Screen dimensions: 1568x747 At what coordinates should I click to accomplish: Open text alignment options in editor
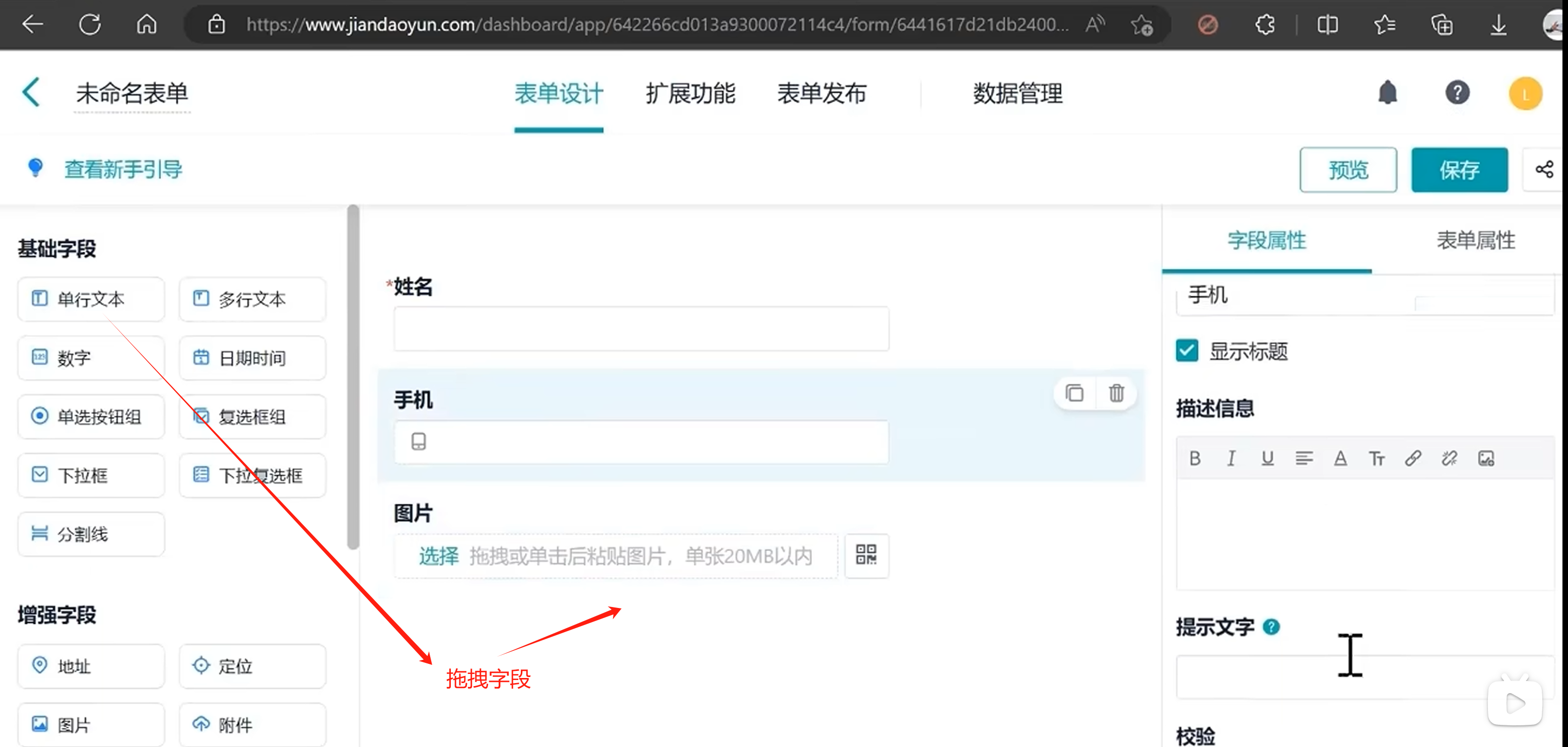tap(1304, 458)
